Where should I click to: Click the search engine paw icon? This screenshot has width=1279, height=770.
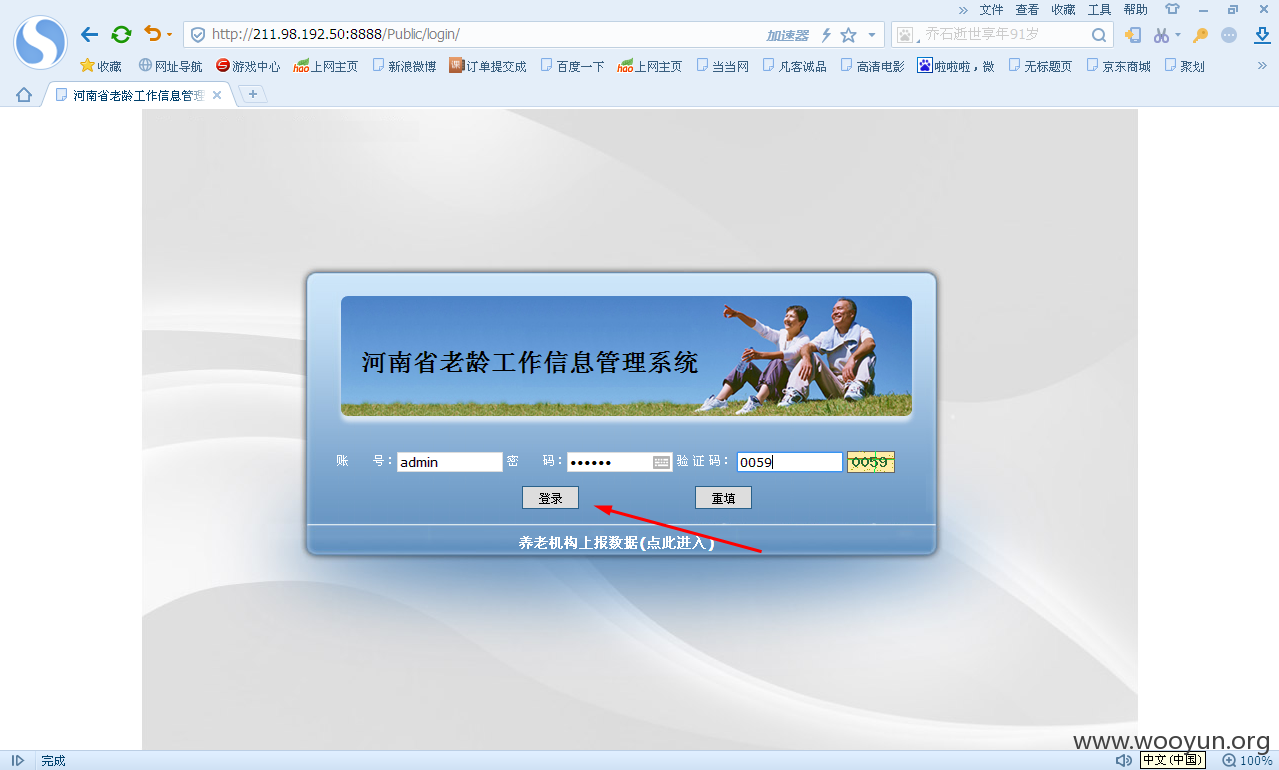[x=905, y=35]
